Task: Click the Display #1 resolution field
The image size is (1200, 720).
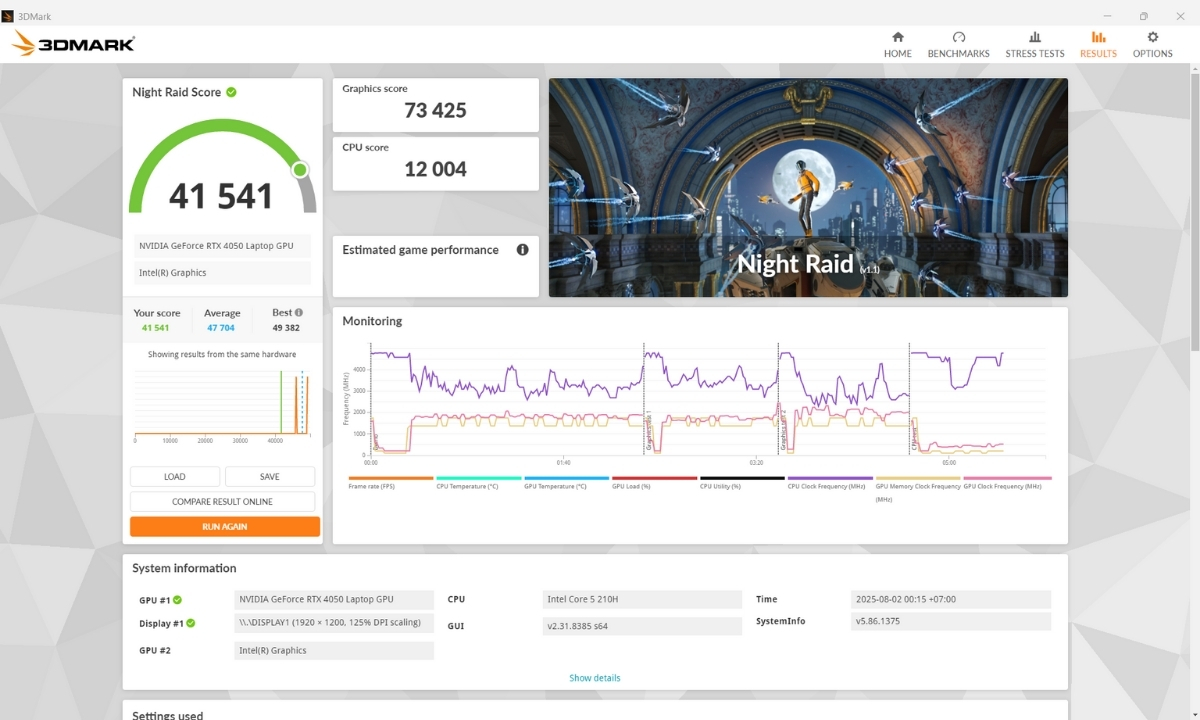Action: click(x=334, y=623)
